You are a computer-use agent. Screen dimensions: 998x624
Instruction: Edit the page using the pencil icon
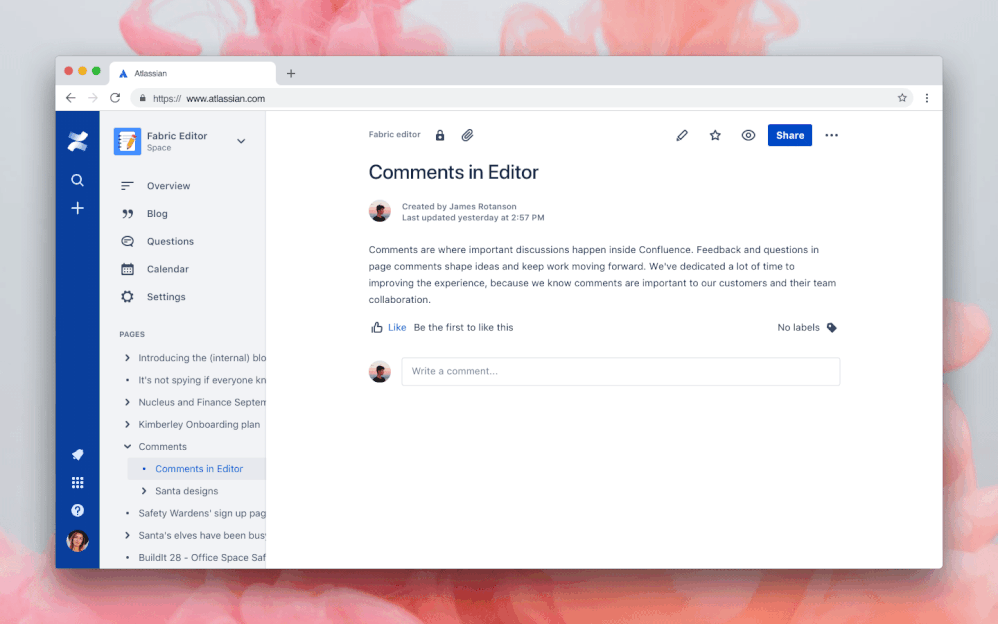(682, 134)
